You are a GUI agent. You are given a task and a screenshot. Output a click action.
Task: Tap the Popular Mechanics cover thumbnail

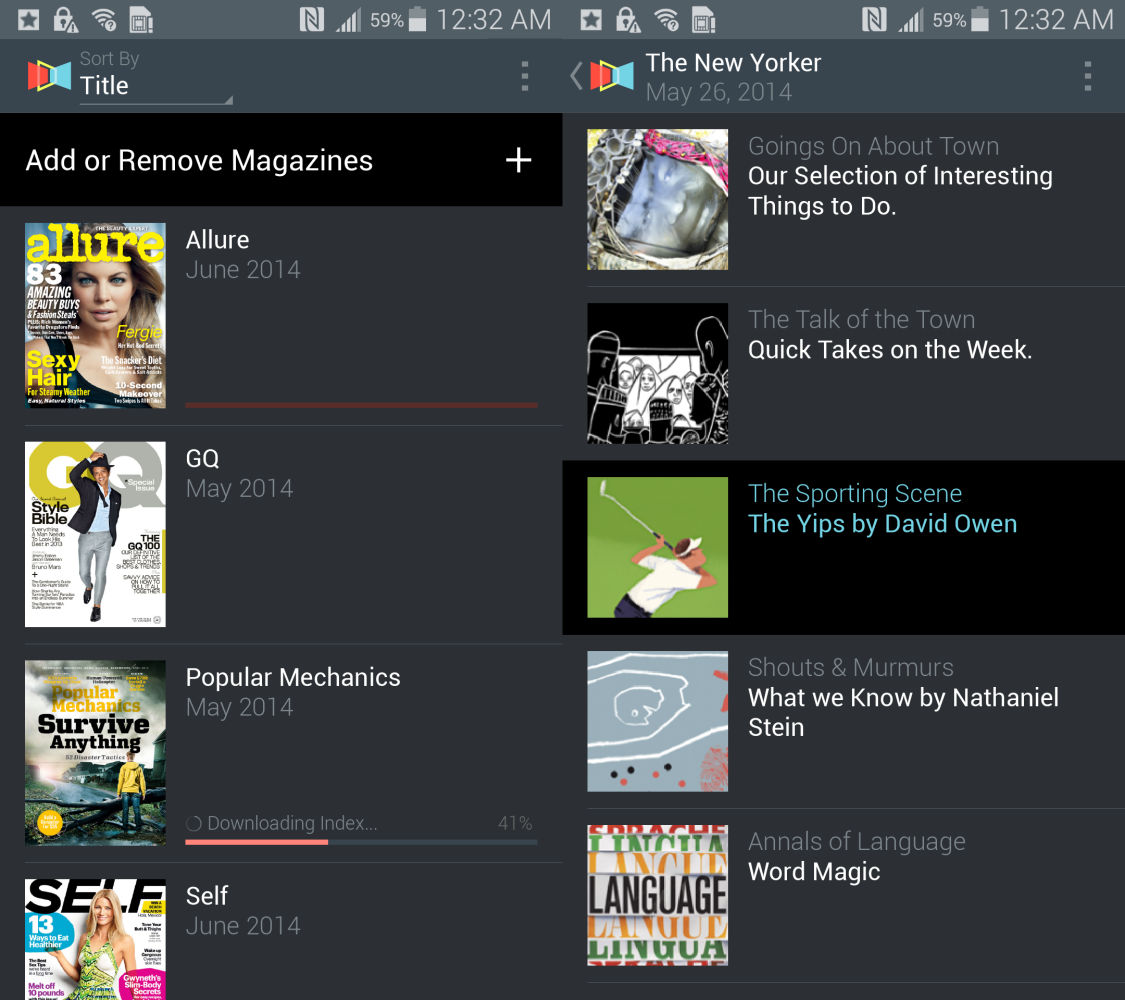95,753
